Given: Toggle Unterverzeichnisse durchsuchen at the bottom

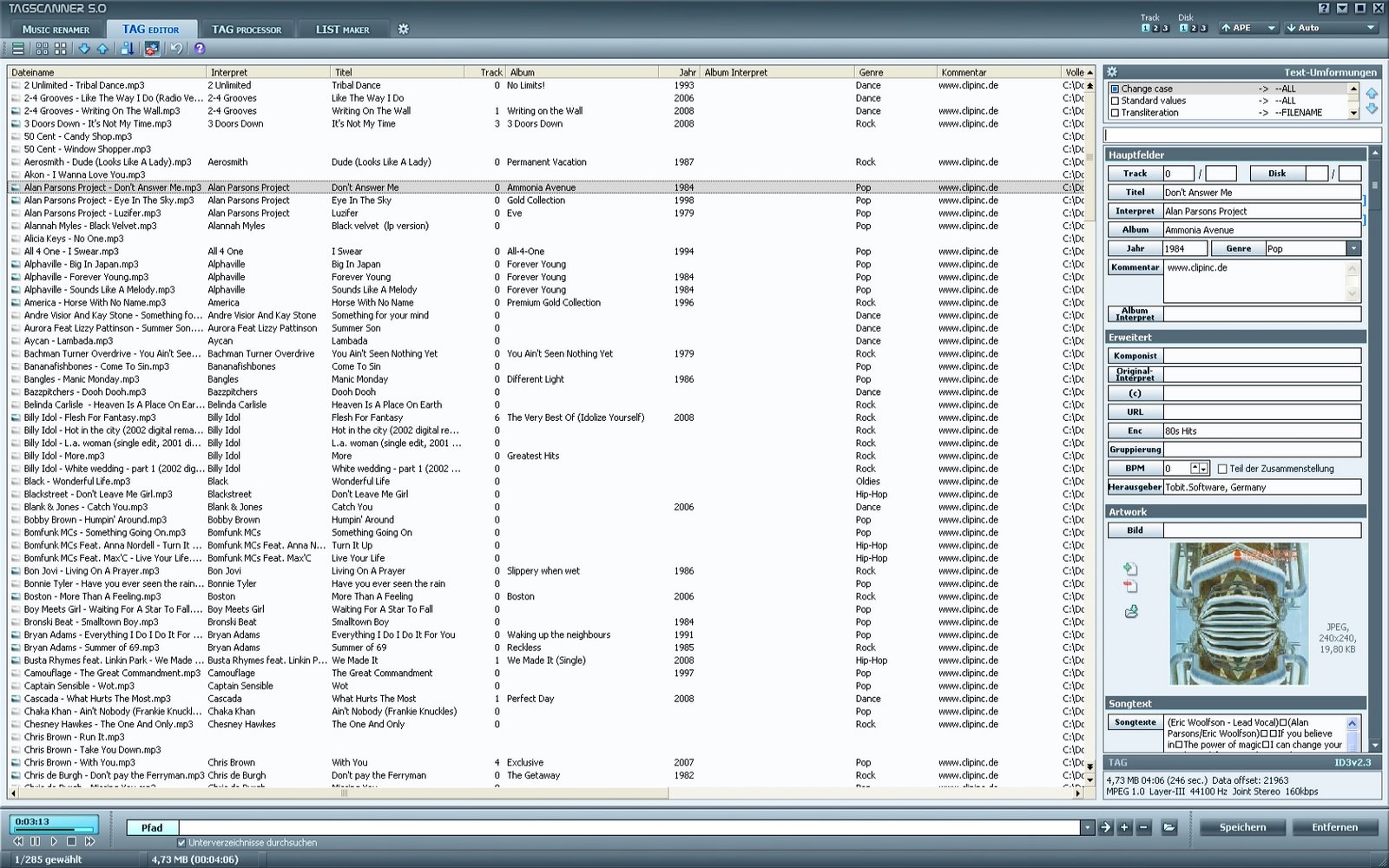Looking at the screenshot, I should point(181,842).
